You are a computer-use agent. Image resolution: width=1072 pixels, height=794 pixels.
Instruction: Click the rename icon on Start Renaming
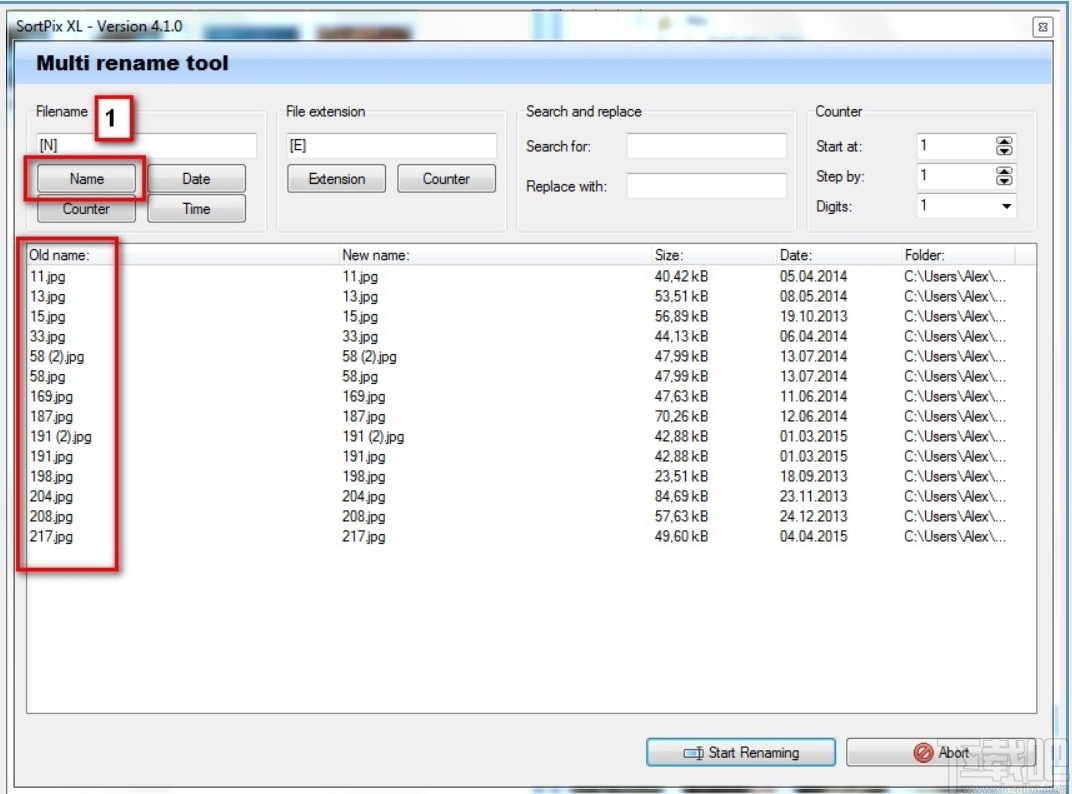click(x=693, y=753)
